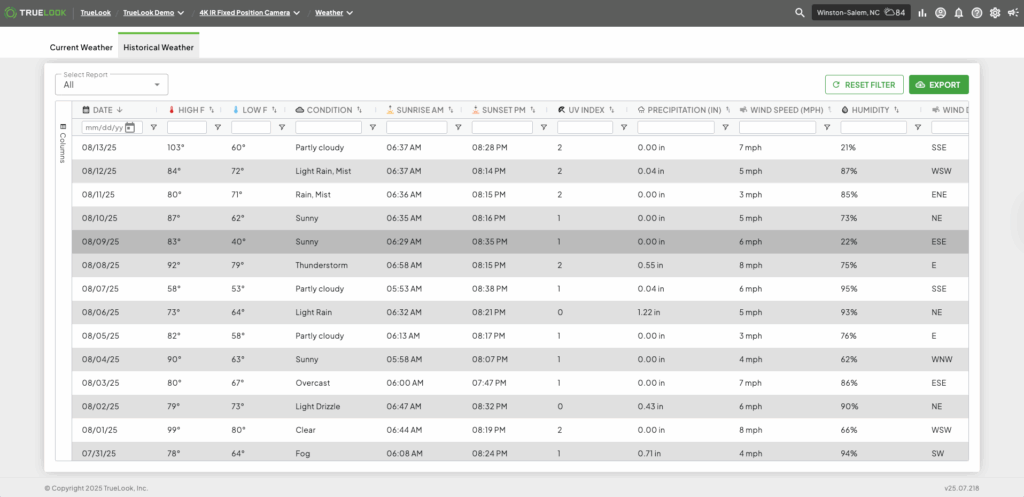Open the user profile icon
The width and height of the screenshot is (1024, 497).
tap(940, 12)
